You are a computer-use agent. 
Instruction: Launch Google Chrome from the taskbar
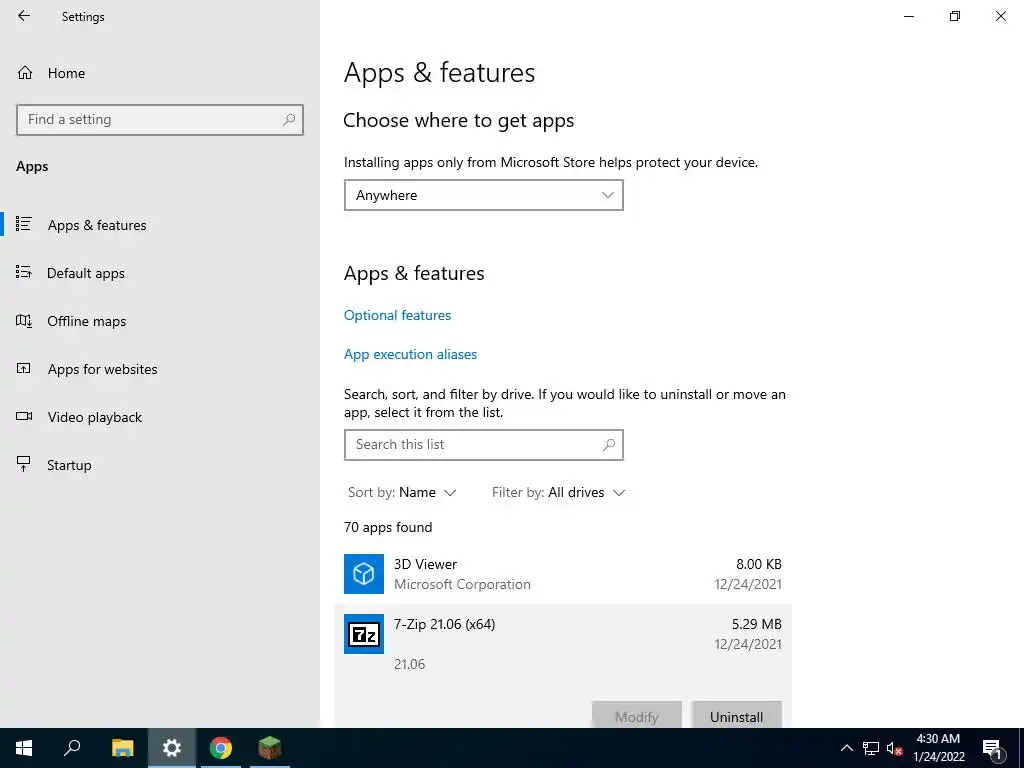221,748
